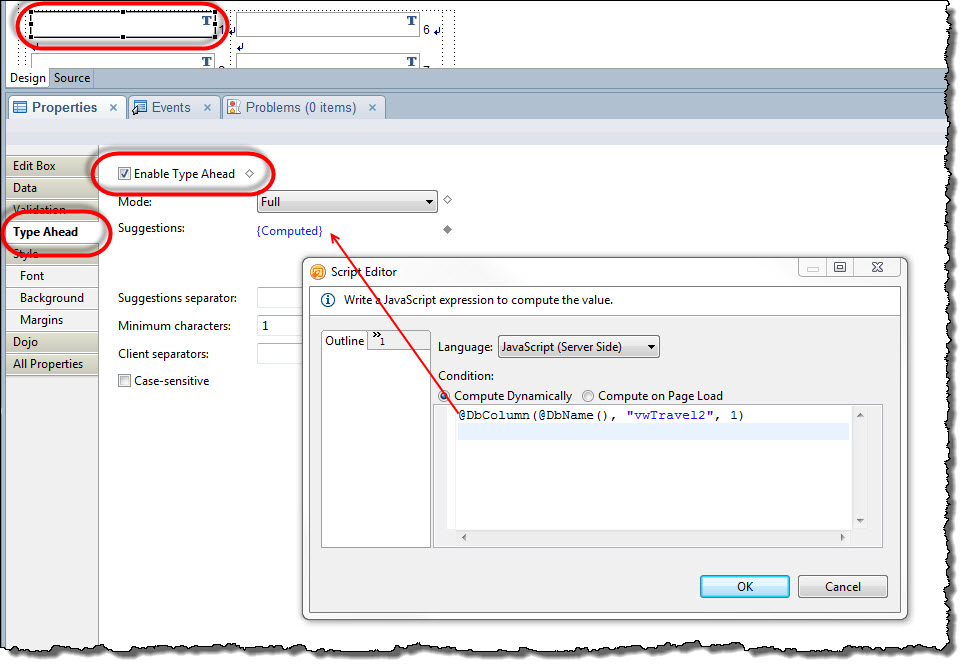This screenshot has height=667, width=967.
Task: Select the Compute Dynamically radio button
Action: point(443,396)
